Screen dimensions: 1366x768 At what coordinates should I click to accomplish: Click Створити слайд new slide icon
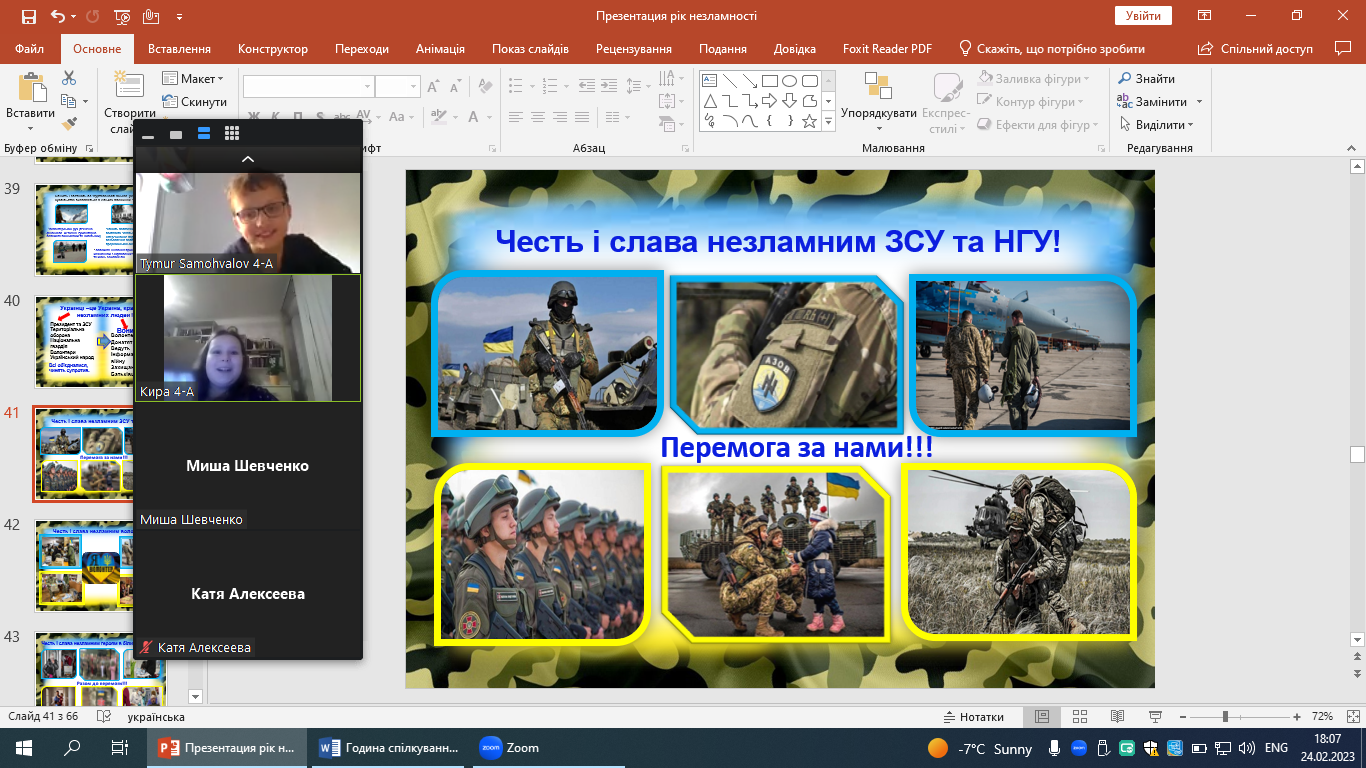(x=129, y=86)
